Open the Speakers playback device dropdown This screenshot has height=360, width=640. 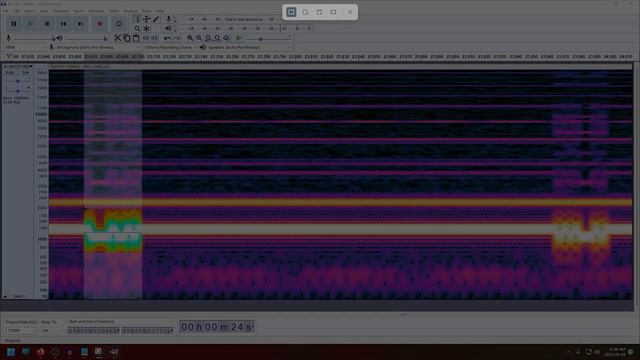[x=250, y=47]
